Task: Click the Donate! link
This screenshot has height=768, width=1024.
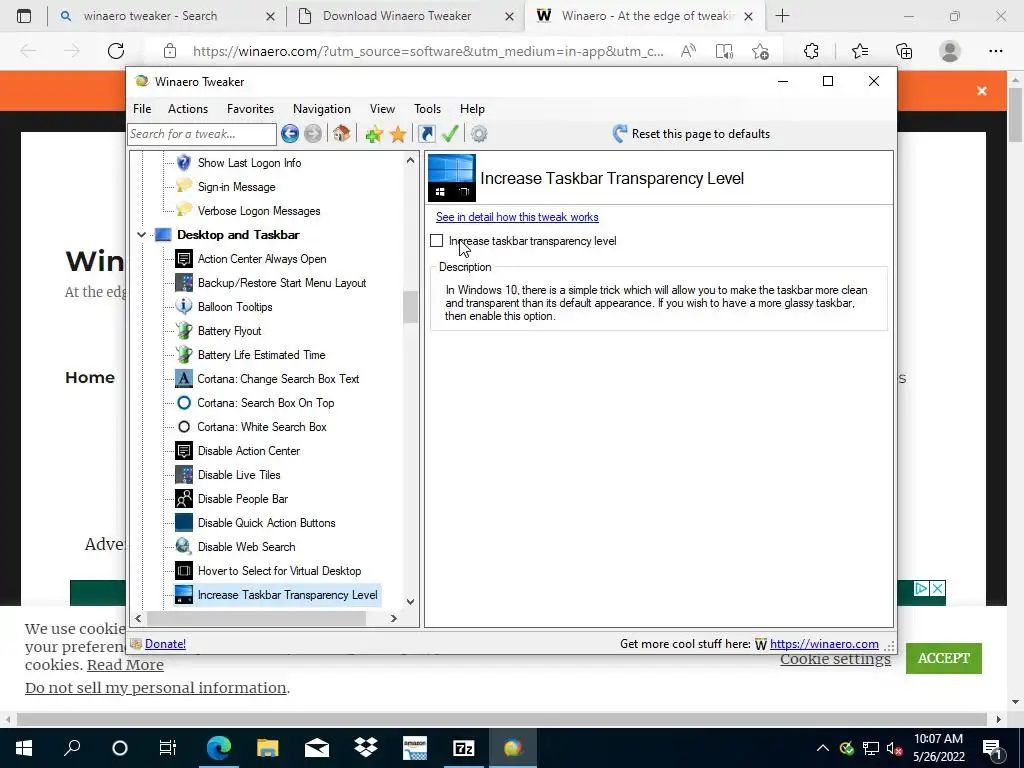Action: tap(165, 644)
